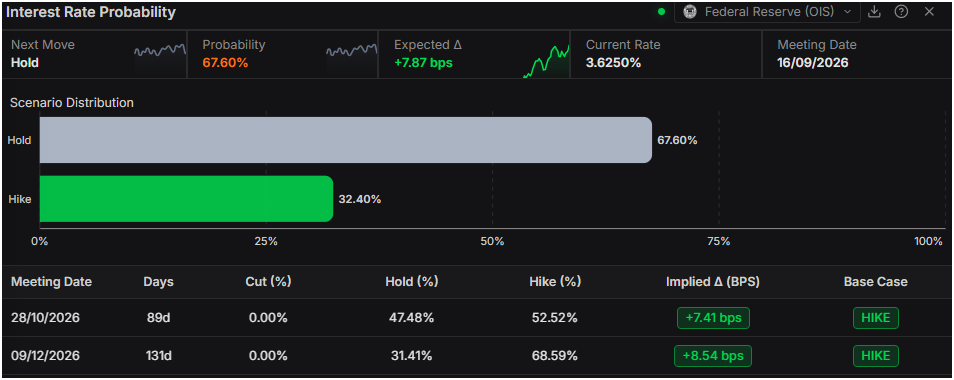
Task: Select the 28/10/2026 meeting row
Action: tap(477, 318)
